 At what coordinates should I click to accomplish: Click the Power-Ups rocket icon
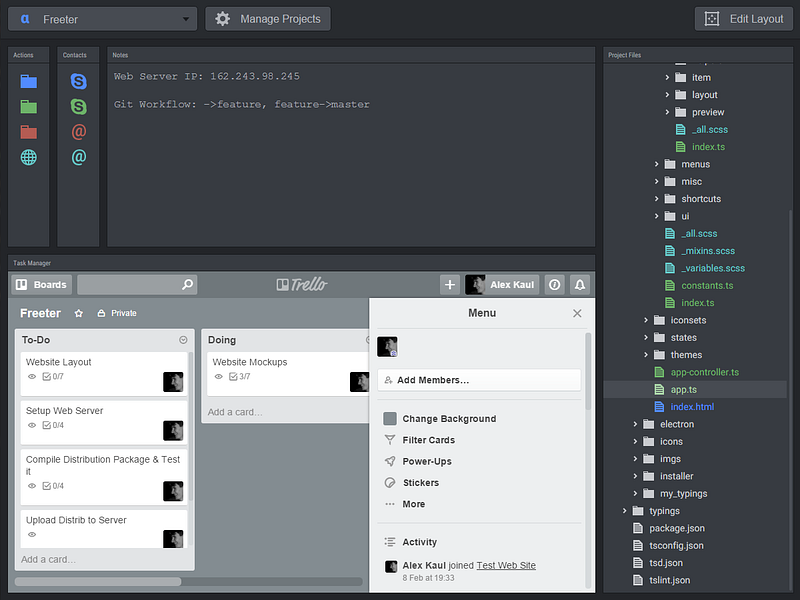click(390, 461)
